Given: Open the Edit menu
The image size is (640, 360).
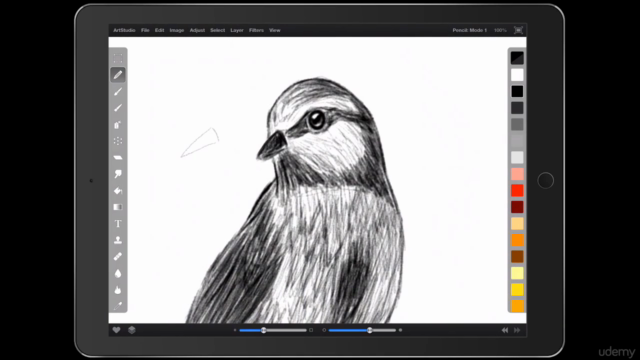Looking at the screenshot, I should pos(159,30).
